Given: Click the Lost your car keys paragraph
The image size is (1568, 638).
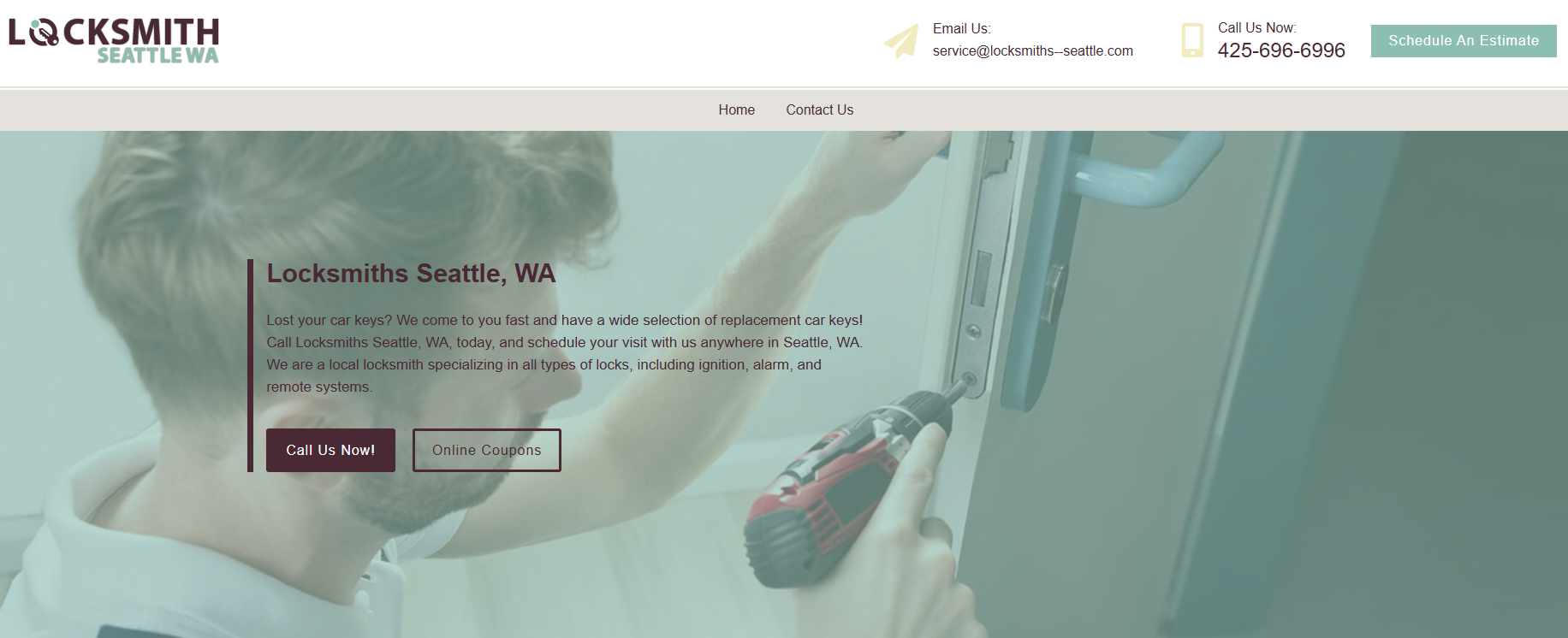Looking at the screenshot, I should click(x=565, y=353).
